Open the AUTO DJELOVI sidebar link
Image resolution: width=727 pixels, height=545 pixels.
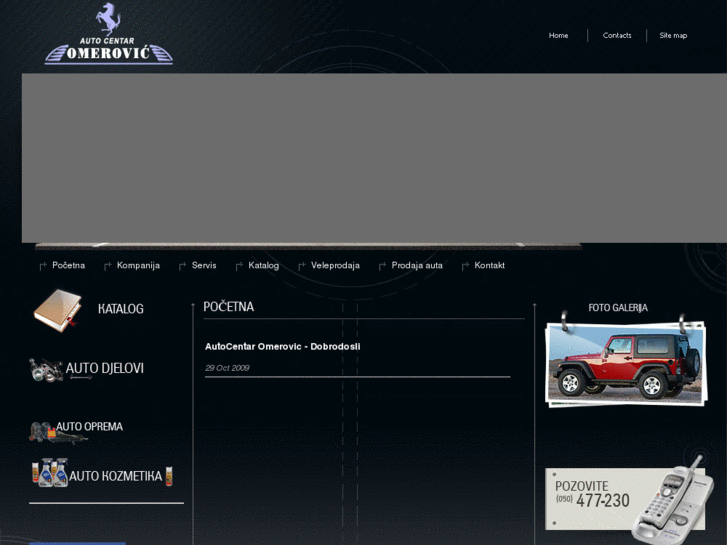coord(105,368)
